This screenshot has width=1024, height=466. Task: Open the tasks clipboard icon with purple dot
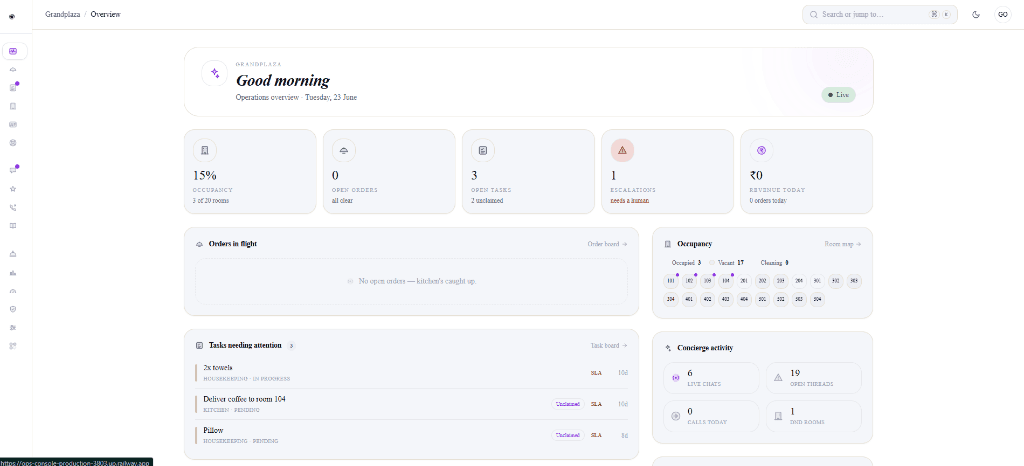click(13, 87)
